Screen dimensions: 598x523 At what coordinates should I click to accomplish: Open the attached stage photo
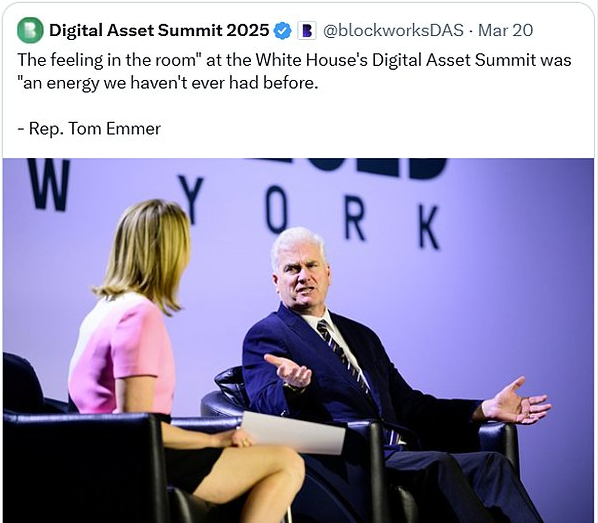(298, 340)
